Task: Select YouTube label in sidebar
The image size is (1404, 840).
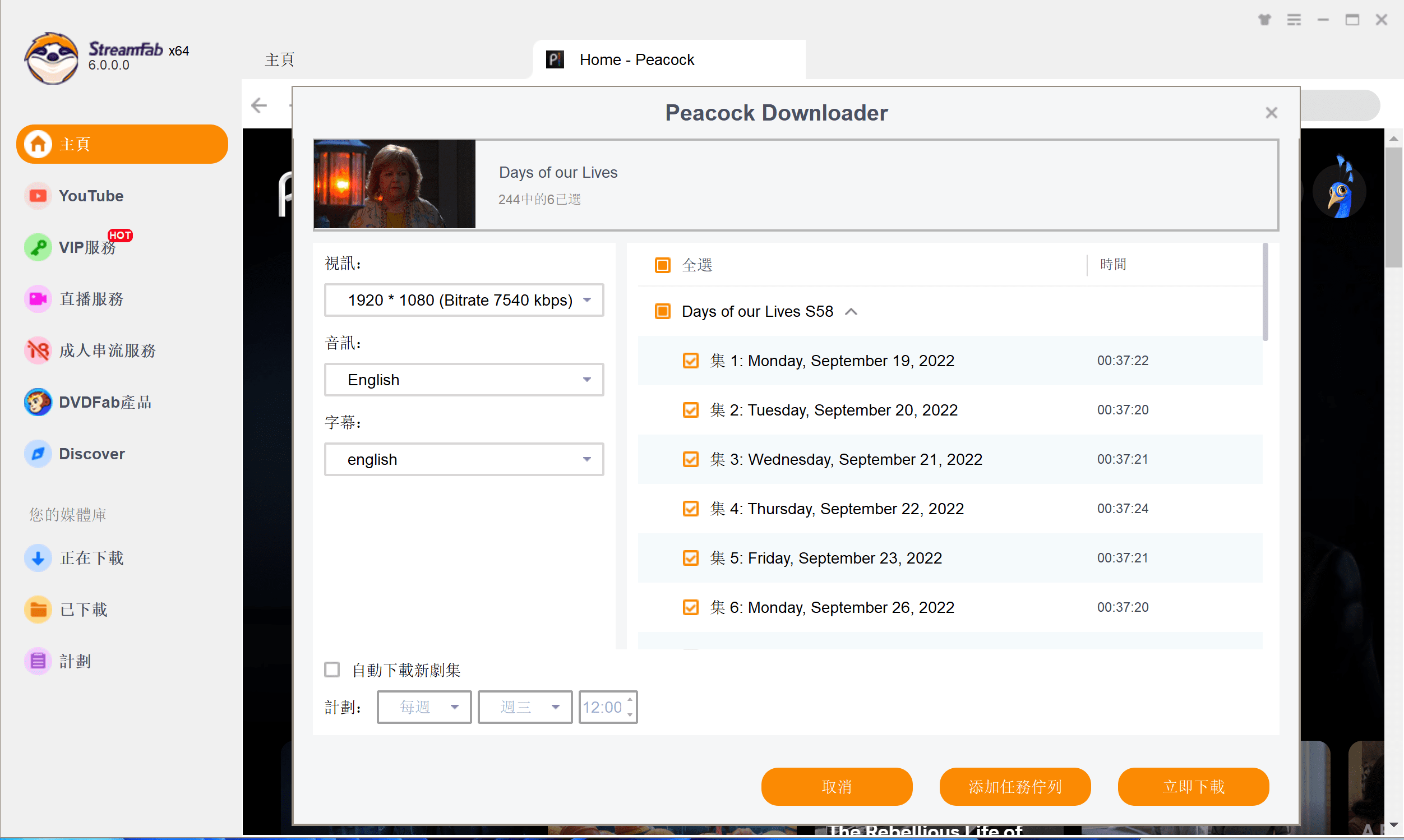Action: [91, 196]
